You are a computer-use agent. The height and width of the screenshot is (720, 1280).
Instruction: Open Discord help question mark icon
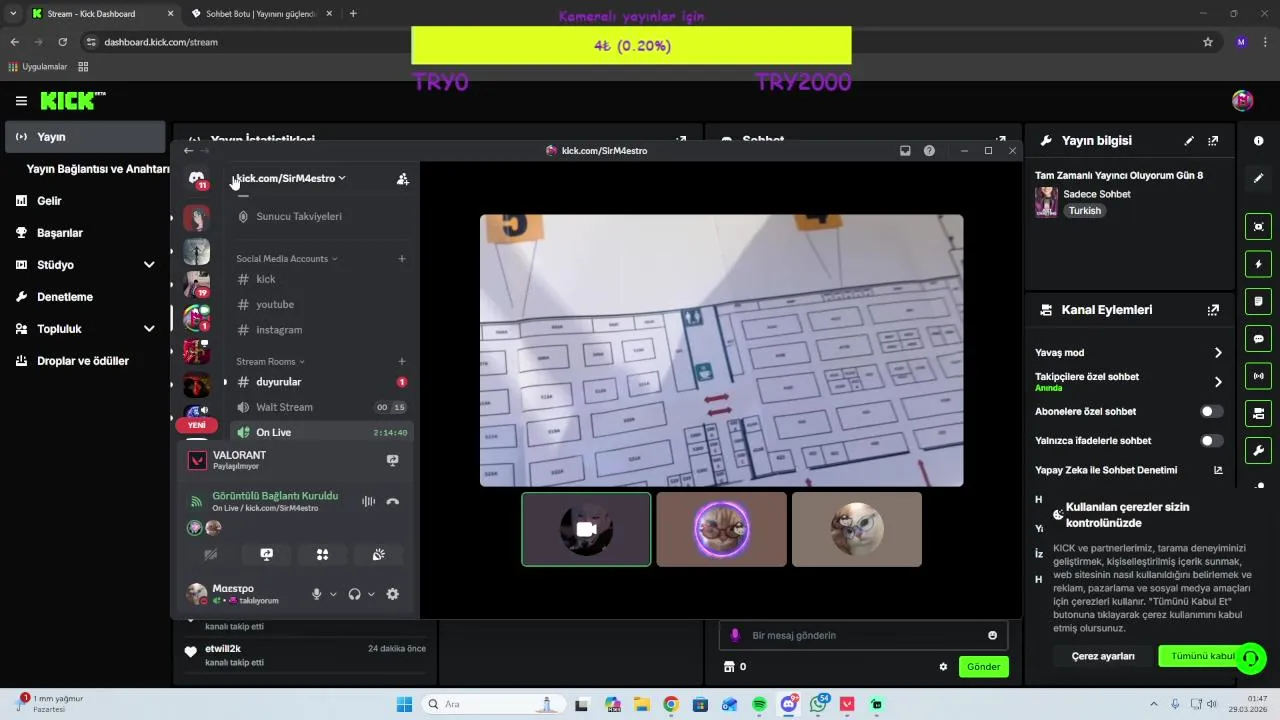[x=929, y=151]
